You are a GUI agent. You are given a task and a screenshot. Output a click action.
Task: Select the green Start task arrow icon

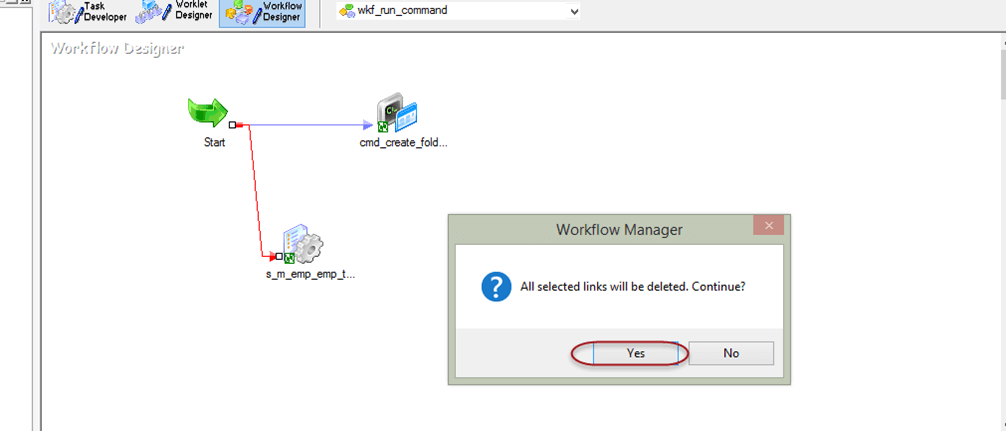(x=208, y=113)
